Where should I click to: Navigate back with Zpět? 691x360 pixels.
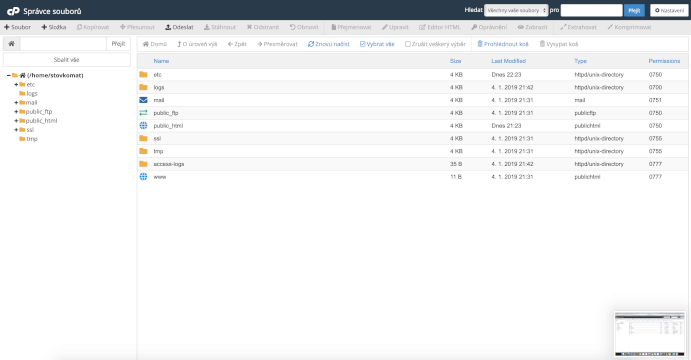237,44
